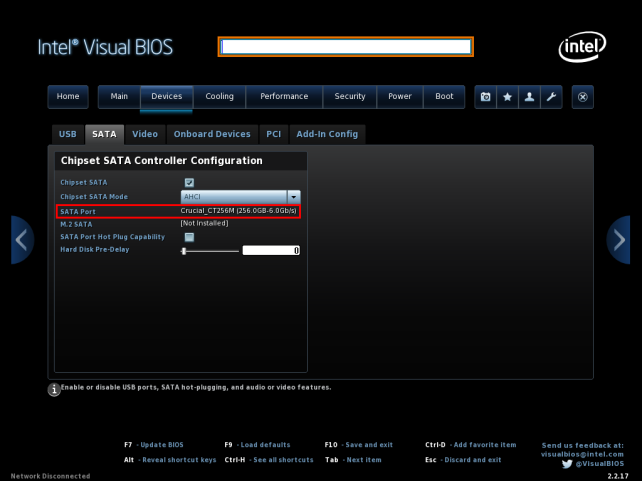Select the Crucial_CT256M SATA Port value
Viewport: 642px width, 481px height.
coord(239,211)
